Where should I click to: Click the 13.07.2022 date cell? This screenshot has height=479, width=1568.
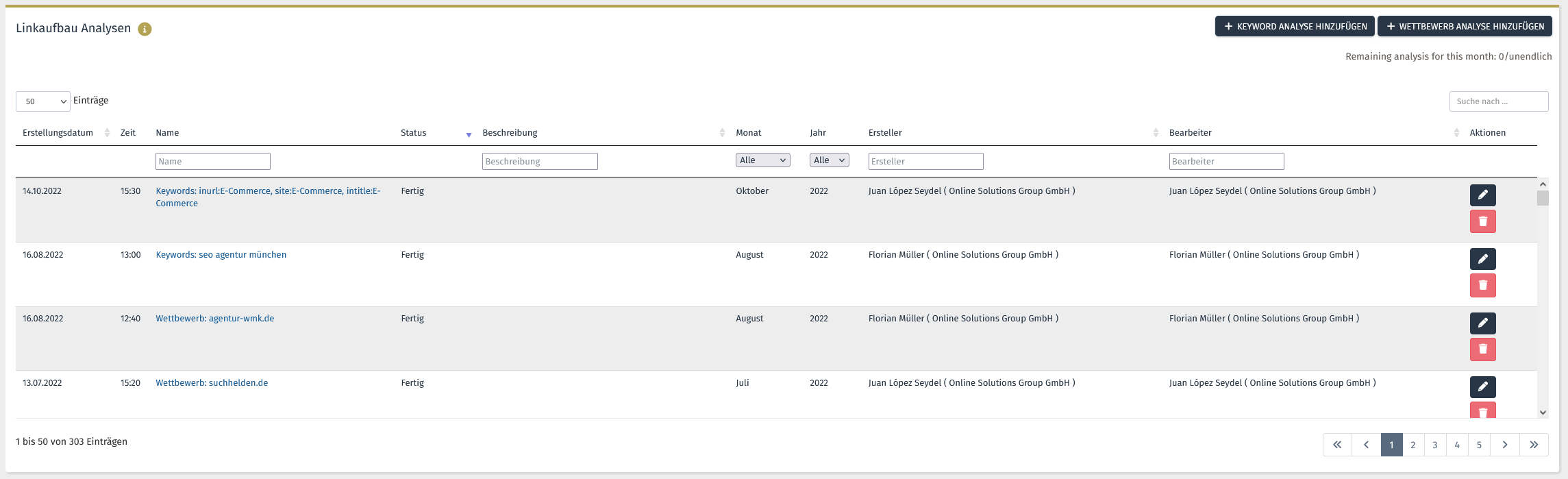tap(42, 383)
